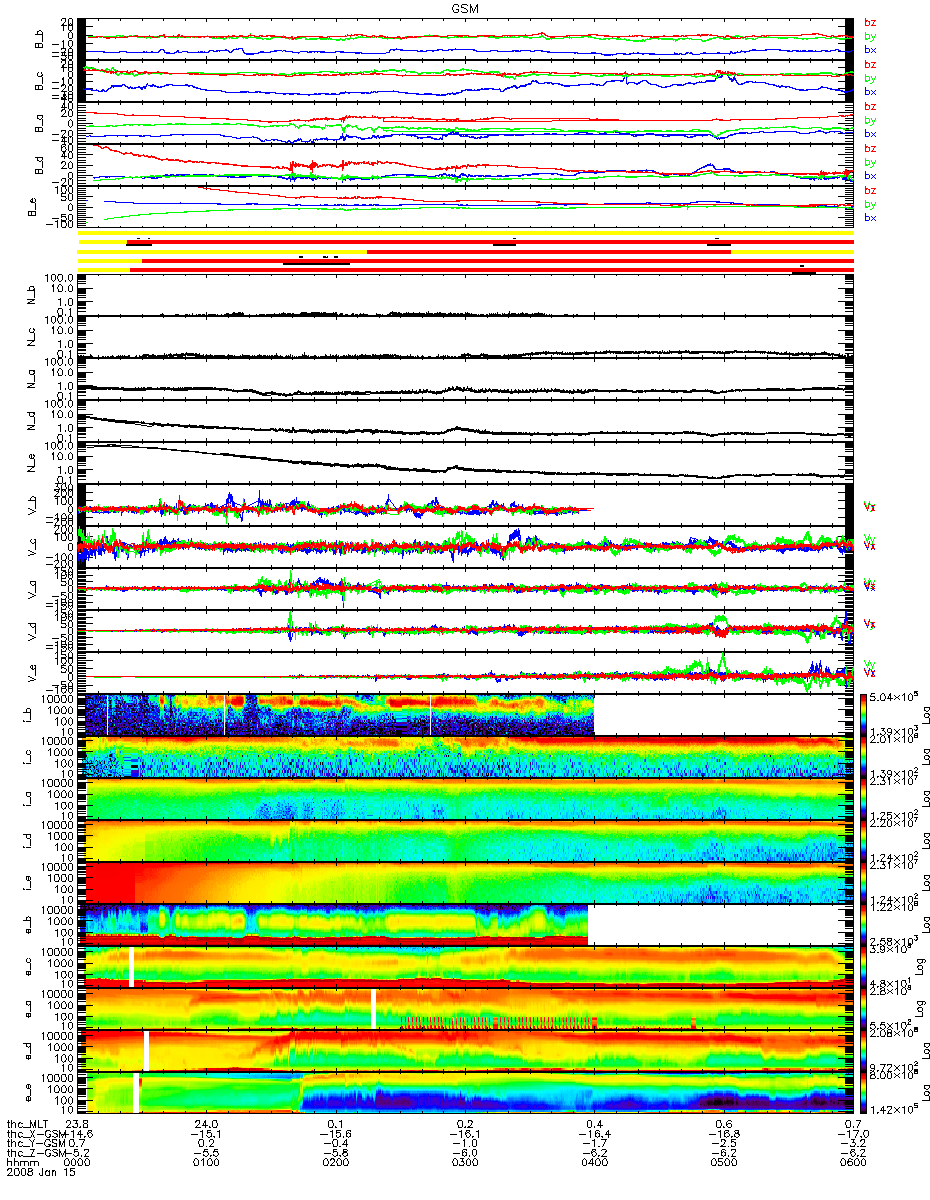This screenshot has width=930, height=1200.
Task: Click the white data gap in e_d spectrogram
Action: coord(146,1051)
